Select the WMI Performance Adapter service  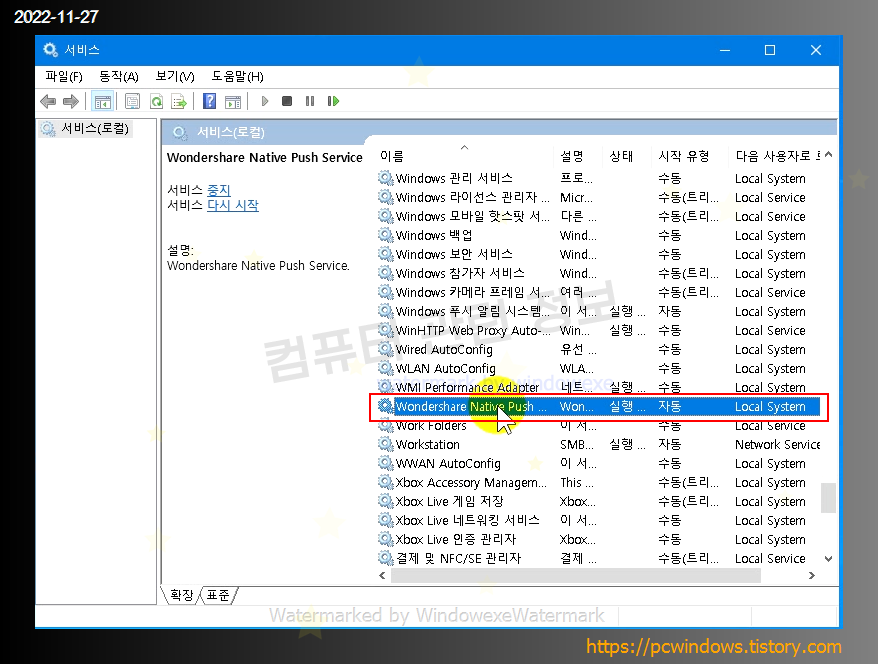[599, 387]
